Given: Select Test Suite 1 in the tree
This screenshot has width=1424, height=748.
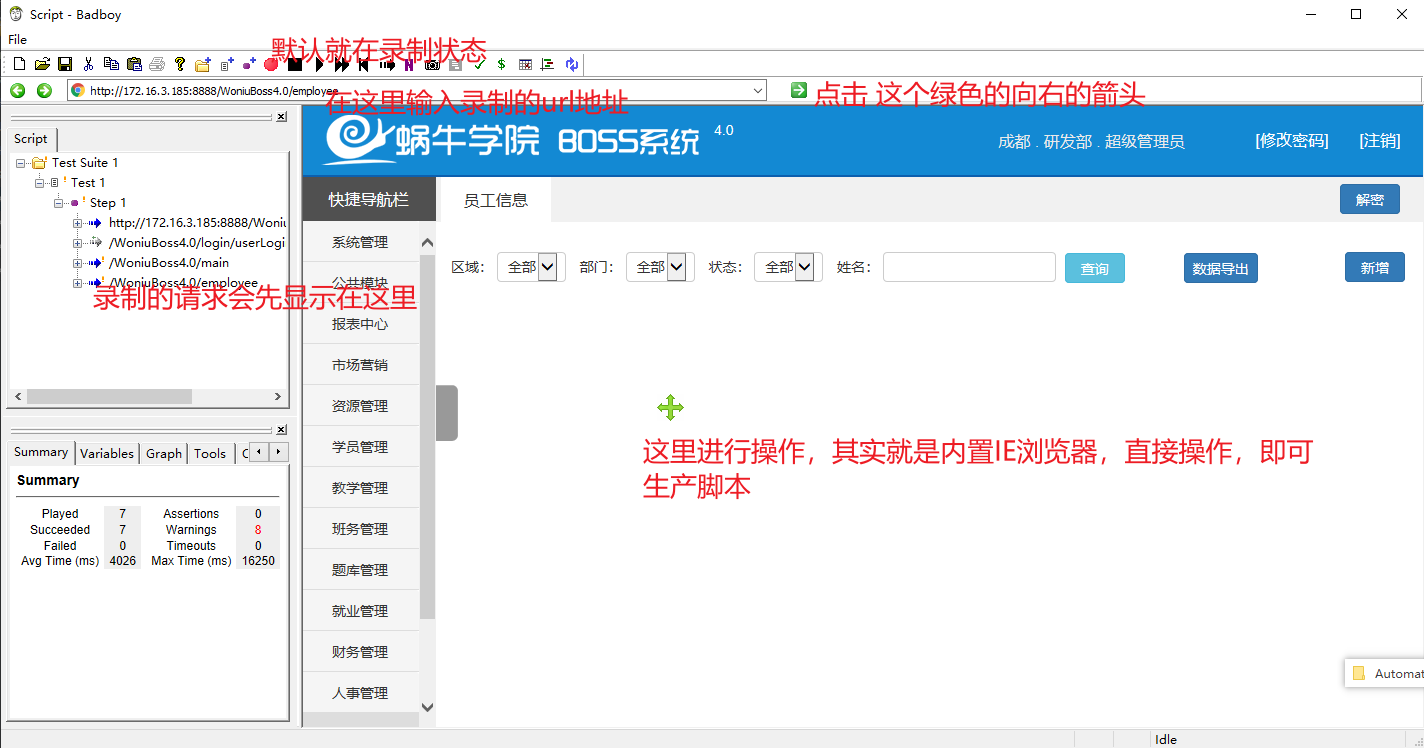Looking at the screenshot, I should pyautogui.click(x=85, y=163).
